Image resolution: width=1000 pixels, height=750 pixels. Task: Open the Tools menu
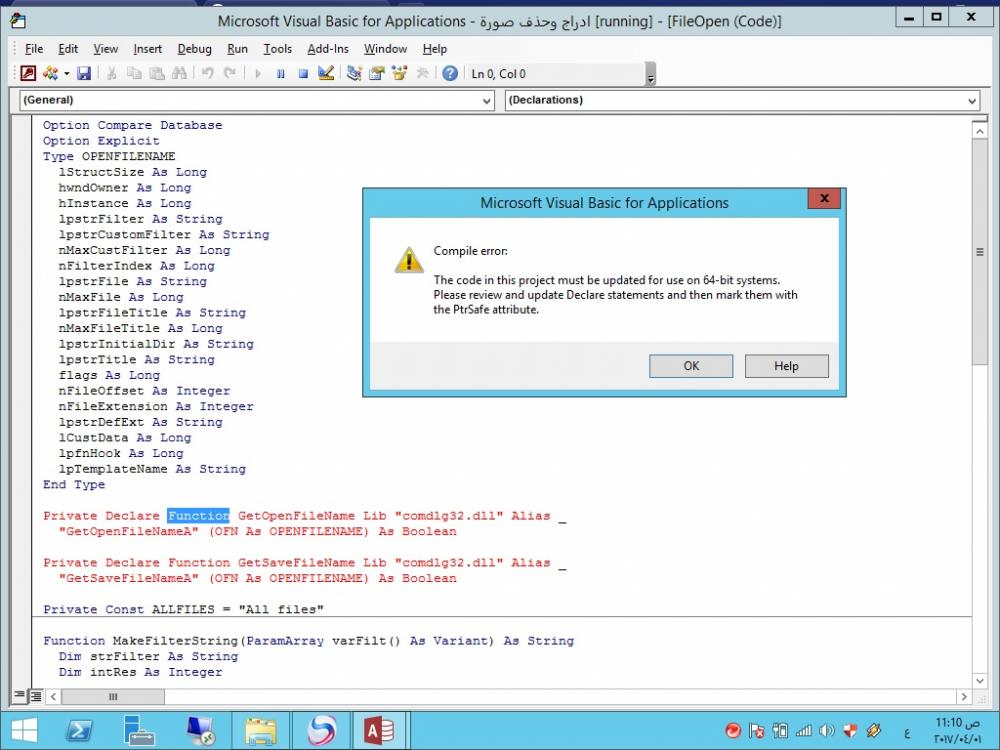277,49
